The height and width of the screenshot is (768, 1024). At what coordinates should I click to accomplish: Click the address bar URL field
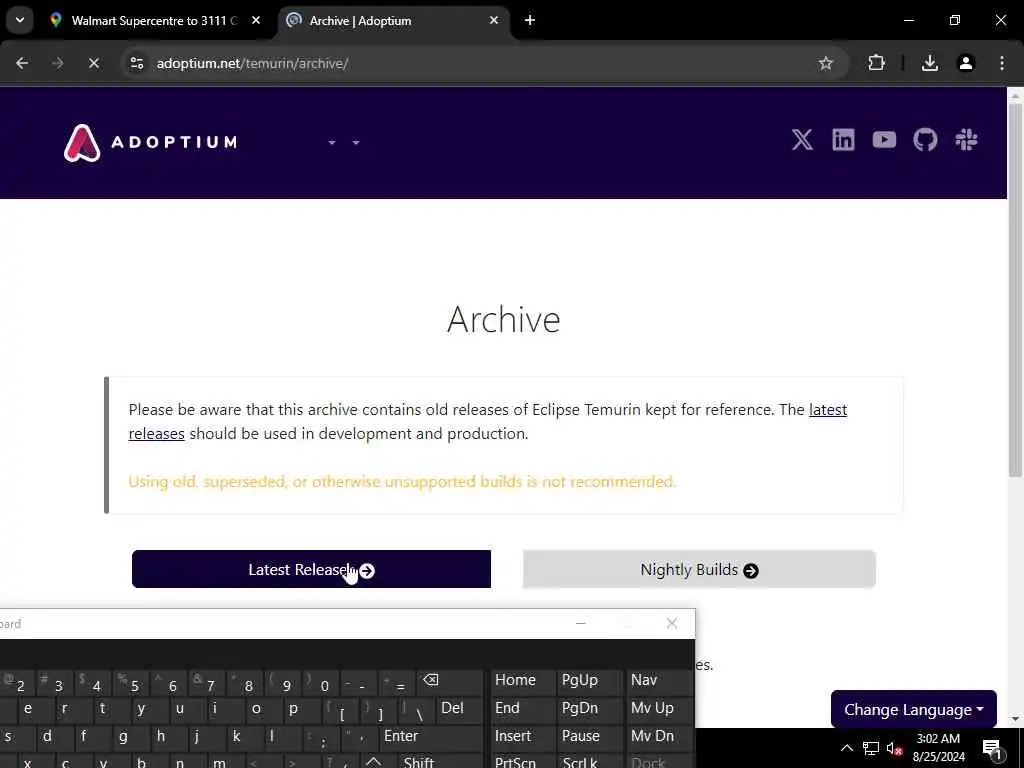click(470, 63)
